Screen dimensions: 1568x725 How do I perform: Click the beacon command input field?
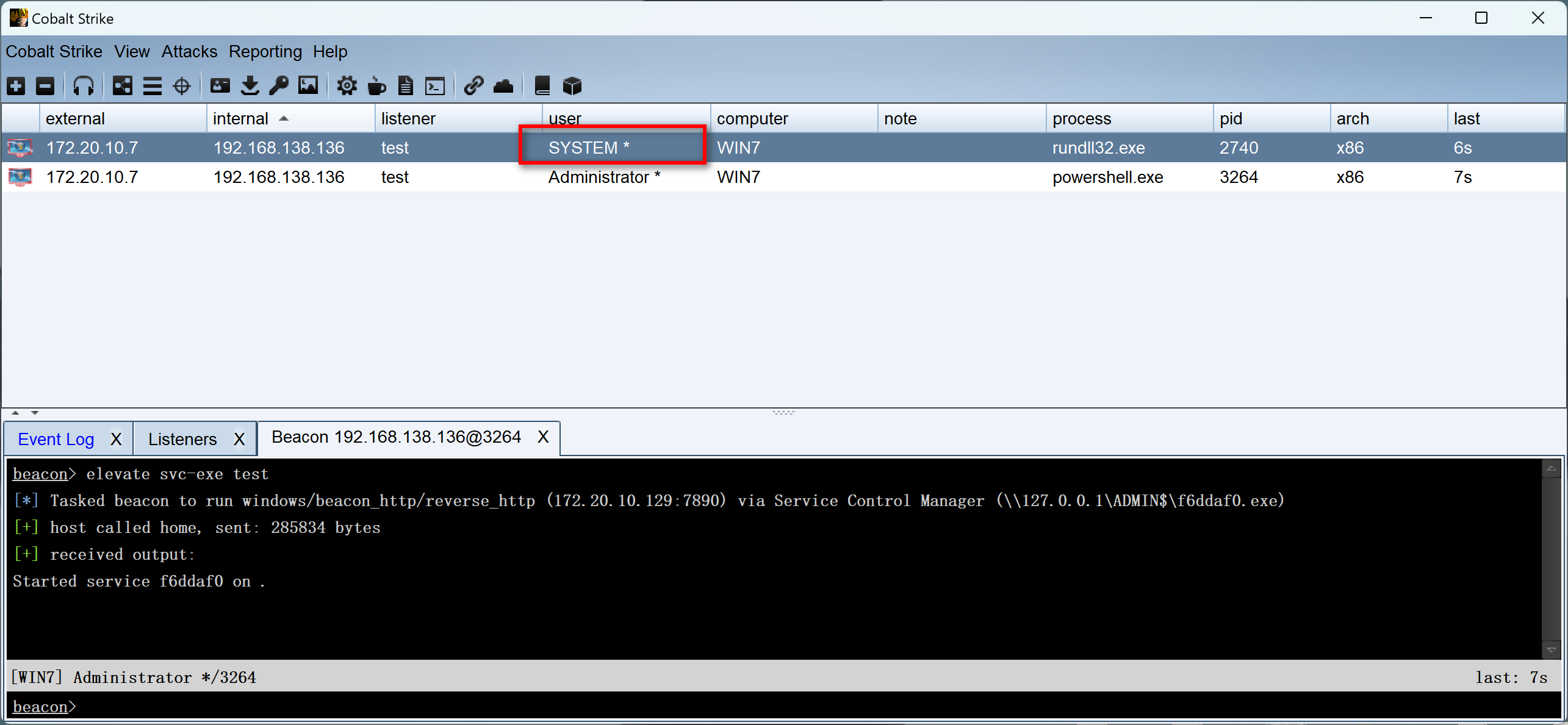[x=793, y=707]
